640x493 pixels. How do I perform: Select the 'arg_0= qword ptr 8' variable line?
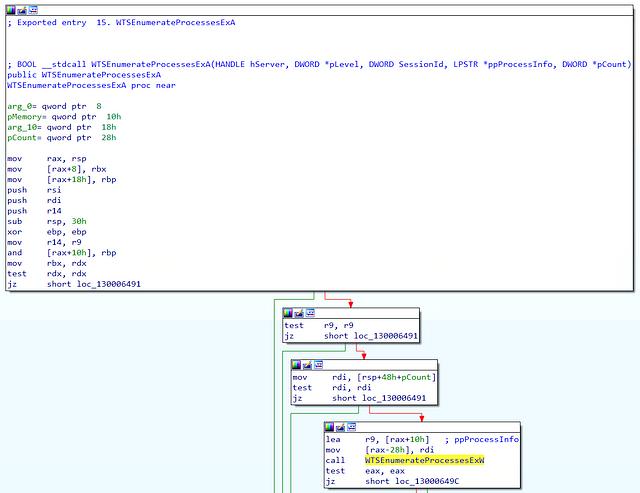[x=54, y=106]
